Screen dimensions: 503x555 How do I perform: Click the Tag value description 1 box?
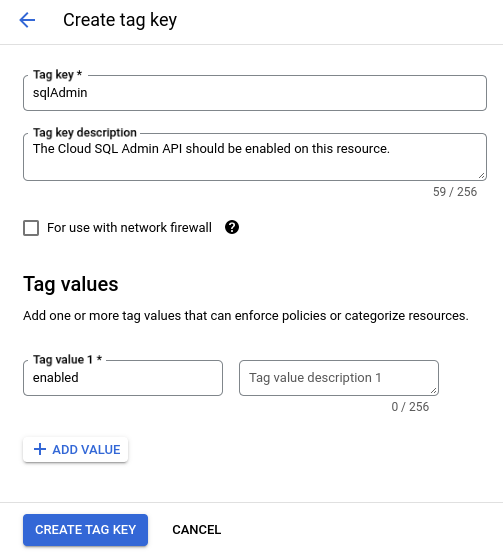click(339, 378)
